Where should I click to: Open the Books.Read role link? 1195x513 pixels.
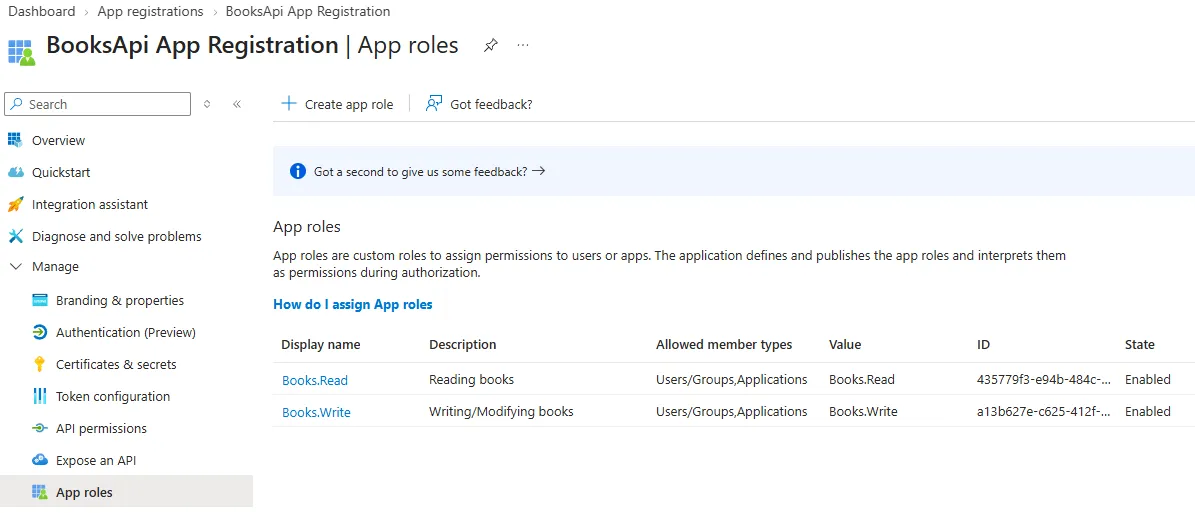[315, 380]
